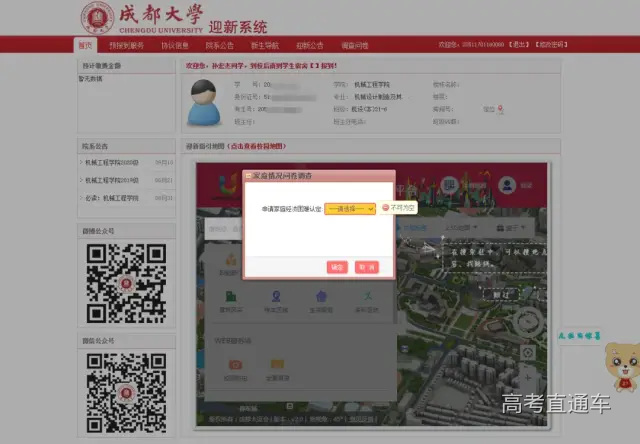
Task: Click the green running figure icon on map panel
Action: [367, 296]
